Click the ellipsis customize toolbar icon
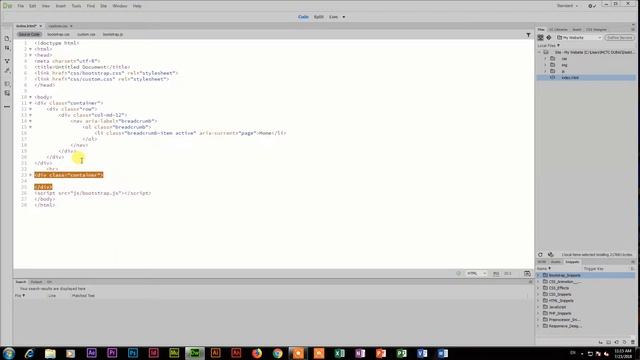640x360 pixels. [x=7, y=107]
